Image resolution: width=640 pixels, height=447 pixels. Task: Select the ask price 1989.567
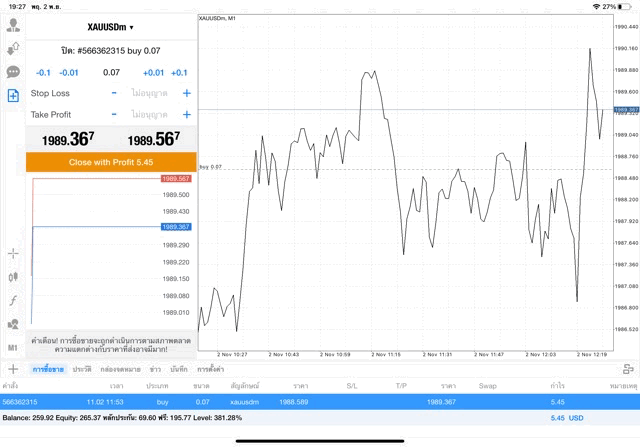coord(153,140)
